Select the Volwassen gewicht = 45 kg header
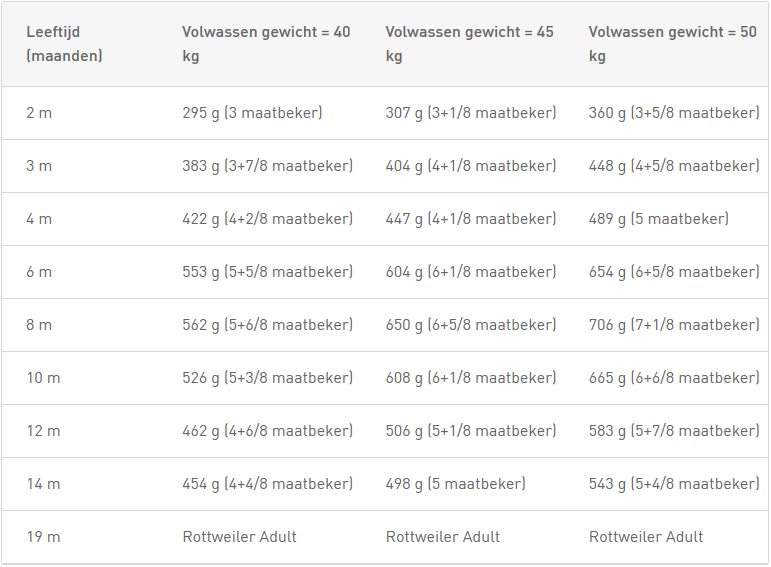771x567 pixels. point(469,44)
